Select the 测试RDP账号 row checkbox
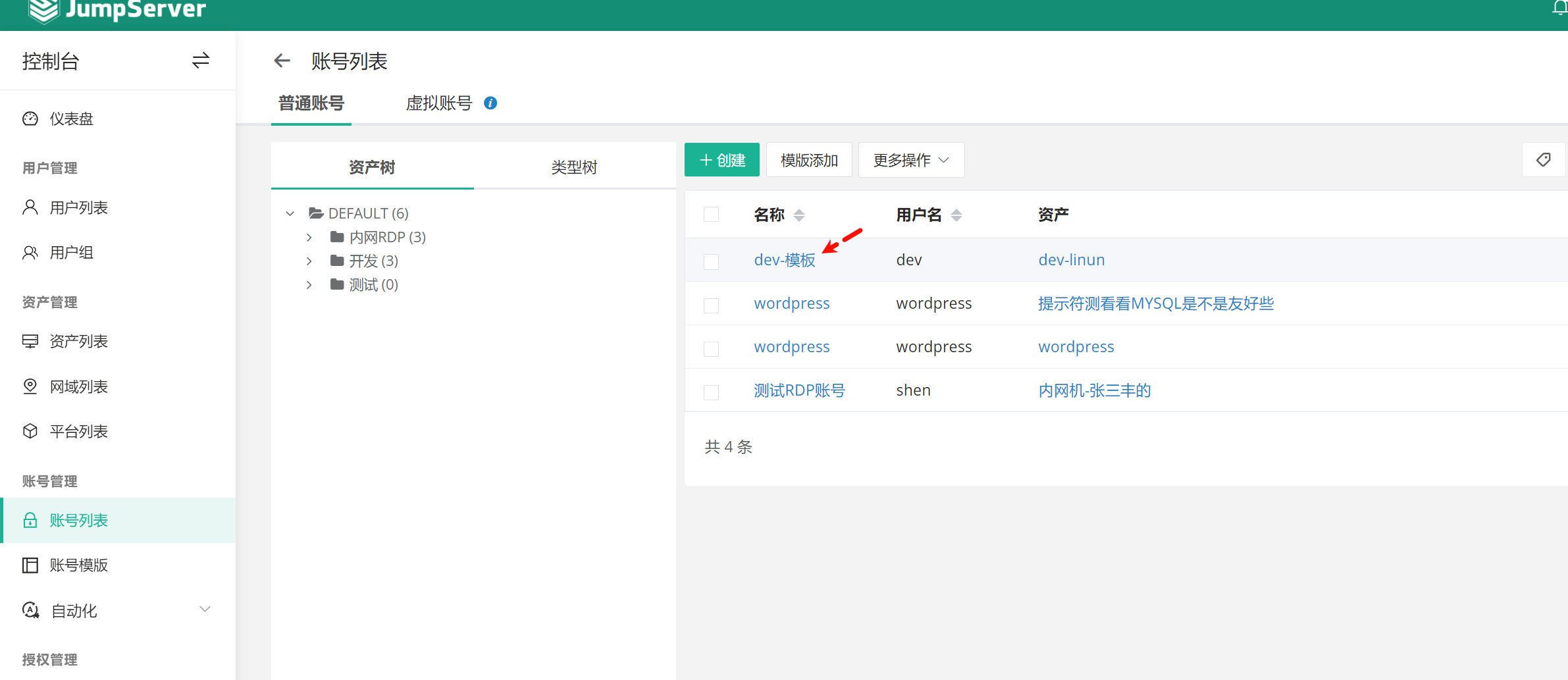 pyautogui.click(x=711, y=392)
